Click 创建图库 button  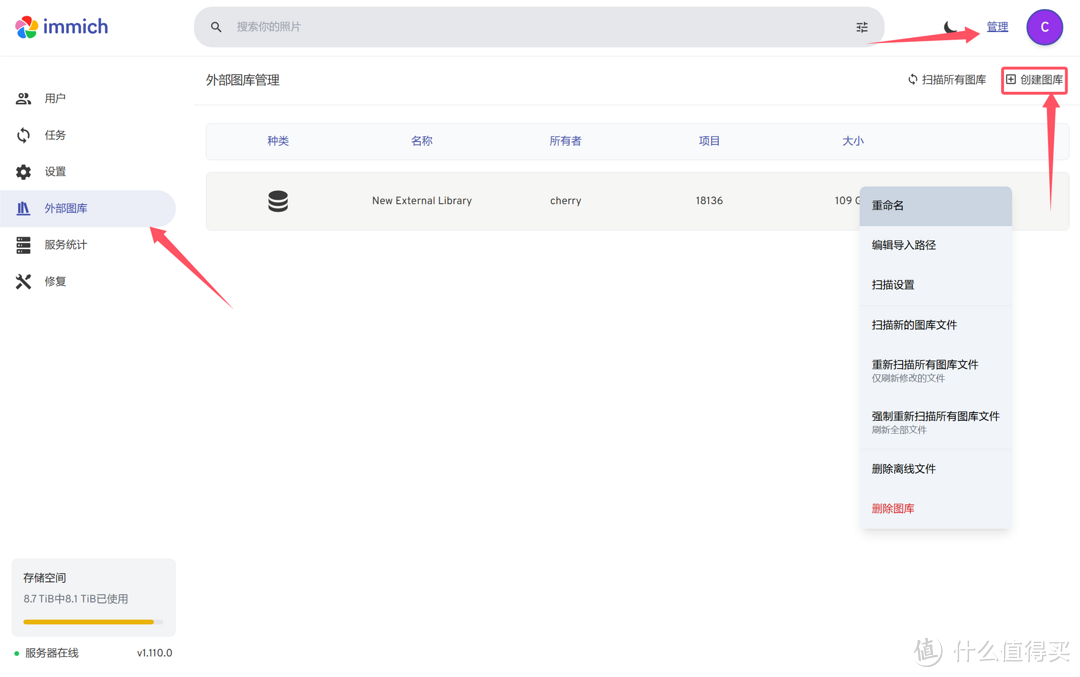coord(1034,80)
